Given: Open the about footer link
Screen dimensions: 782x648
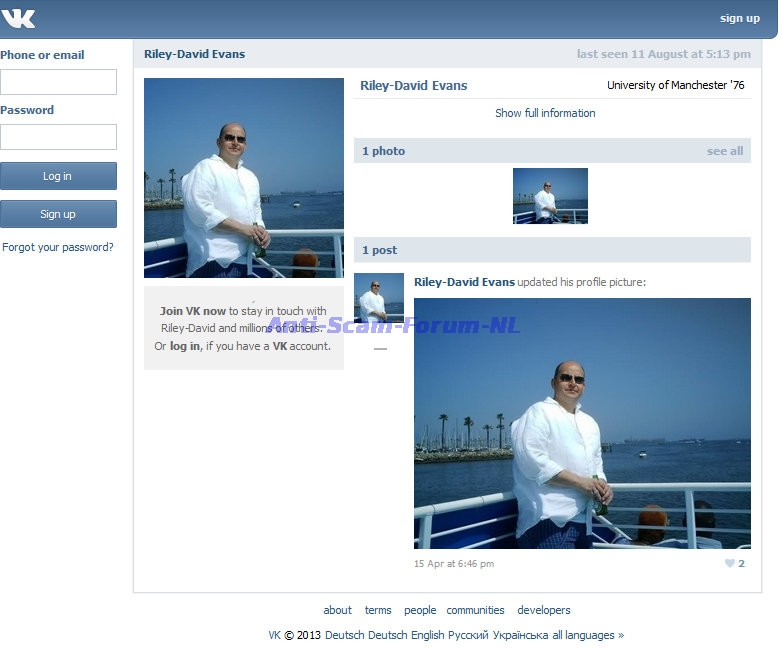Looking at the screenshot, I should tap(337, 610).
